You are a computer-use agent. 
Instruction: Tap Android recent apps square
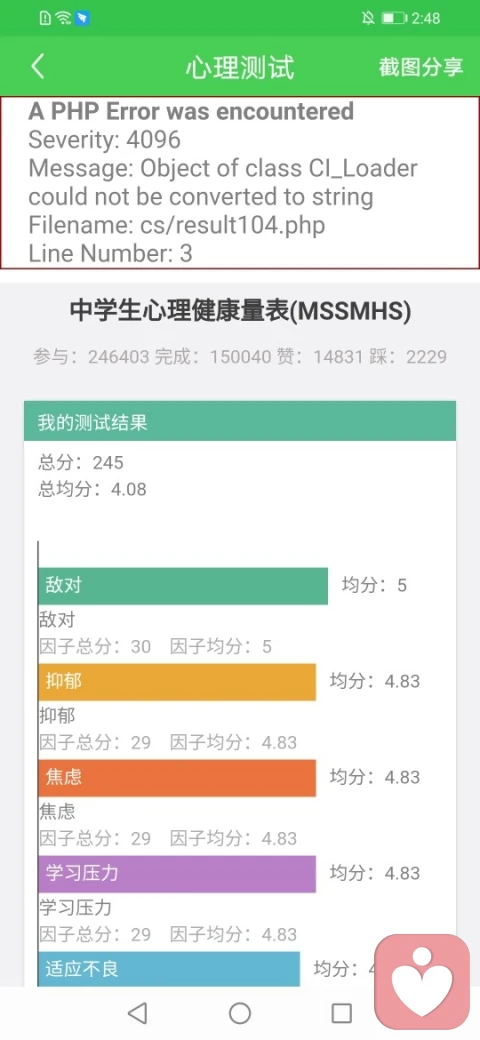(341, 1013)
